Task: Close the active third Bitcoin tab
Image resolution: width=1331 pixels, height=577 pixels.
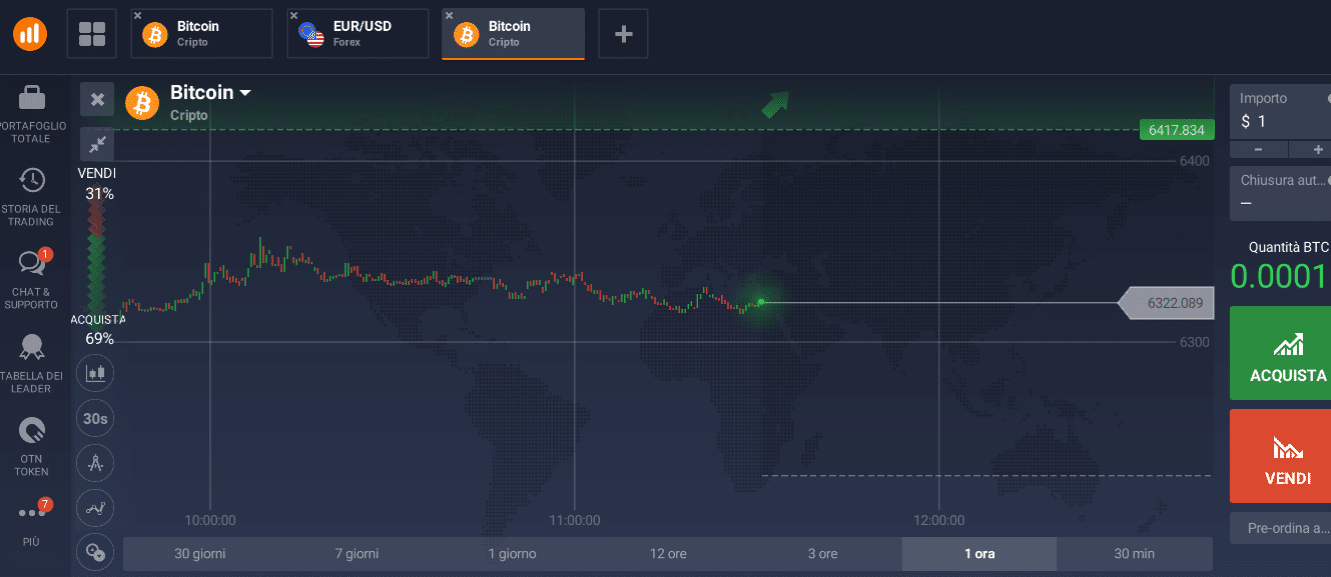Action: pos(449,15)
